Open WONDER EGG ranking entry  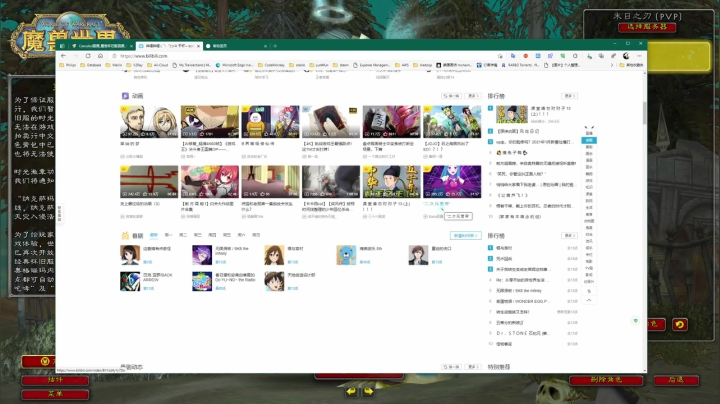tap(523, 301)
